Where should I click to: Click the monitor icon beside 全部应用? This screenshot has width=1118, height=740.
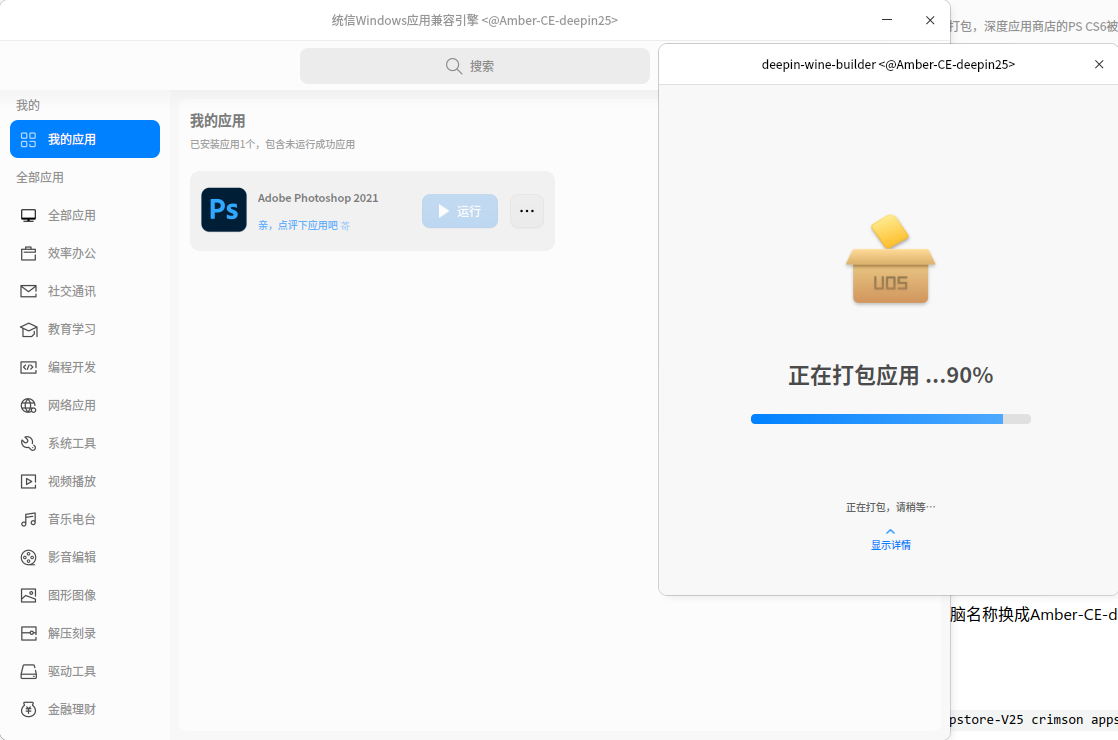point(29,215)
